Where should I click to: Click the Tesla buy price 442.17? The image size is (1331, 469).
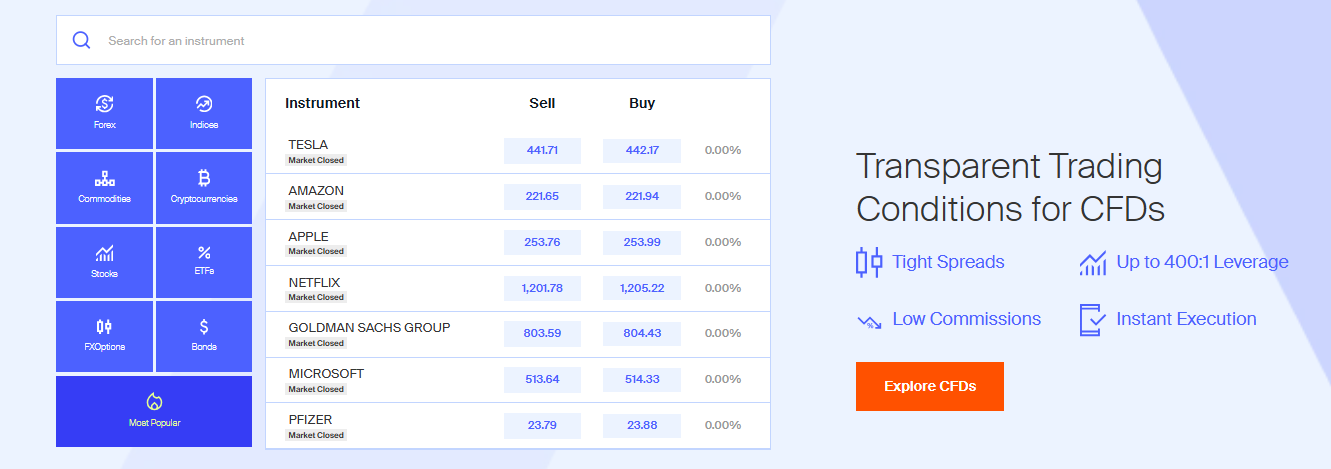tap(641, 150)
